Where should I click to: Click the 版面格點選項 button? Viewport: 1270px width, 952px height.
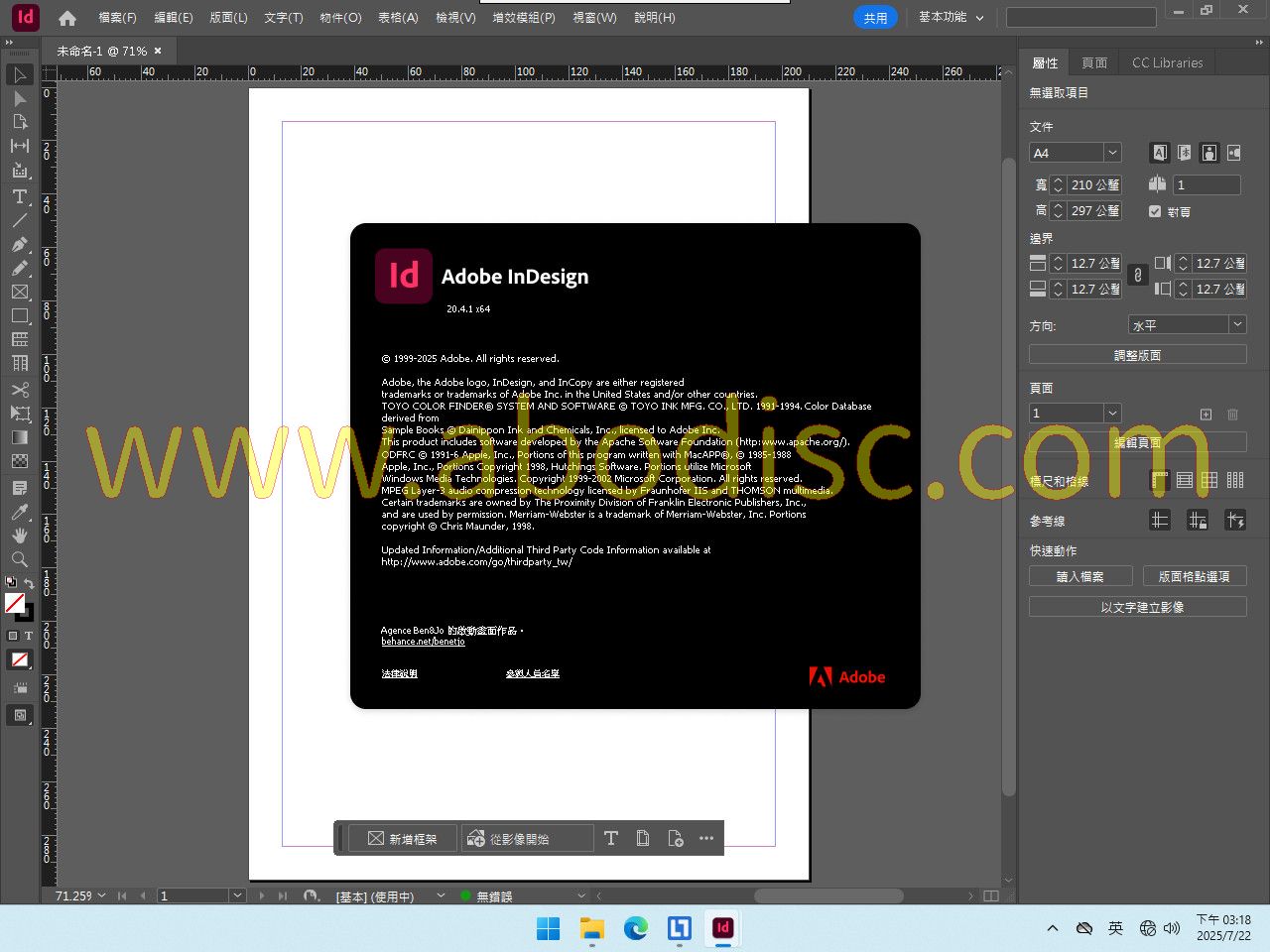[x=1195, y=576]
